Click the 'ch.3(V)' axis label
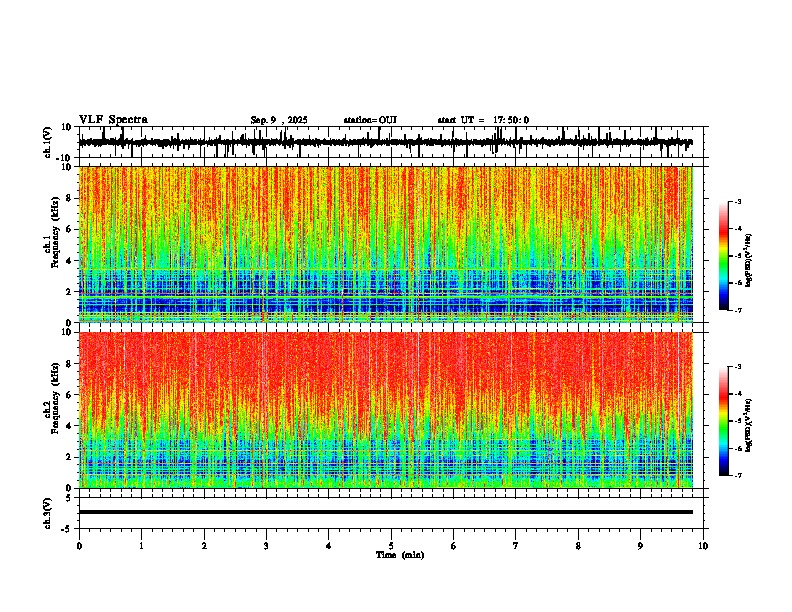Viewport: 792px width, 612px height. [x=48, y=513]
